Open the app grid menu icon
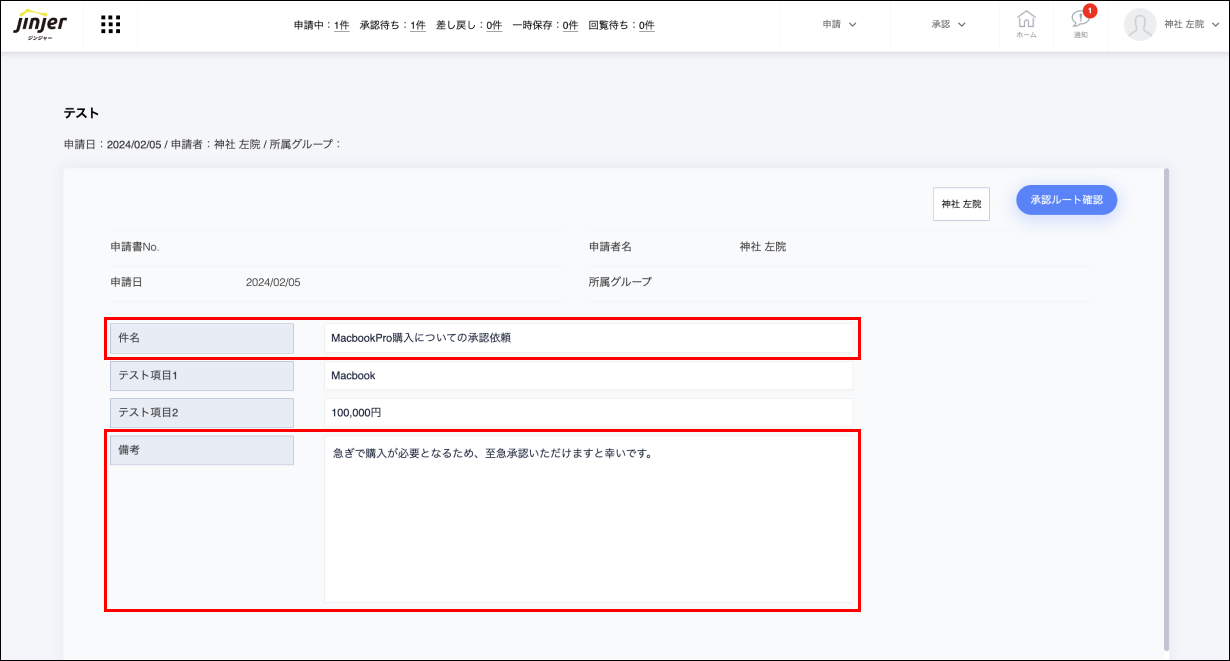Image resolution: width=1230 pixels, height=661 pixels. coord(111,25)
